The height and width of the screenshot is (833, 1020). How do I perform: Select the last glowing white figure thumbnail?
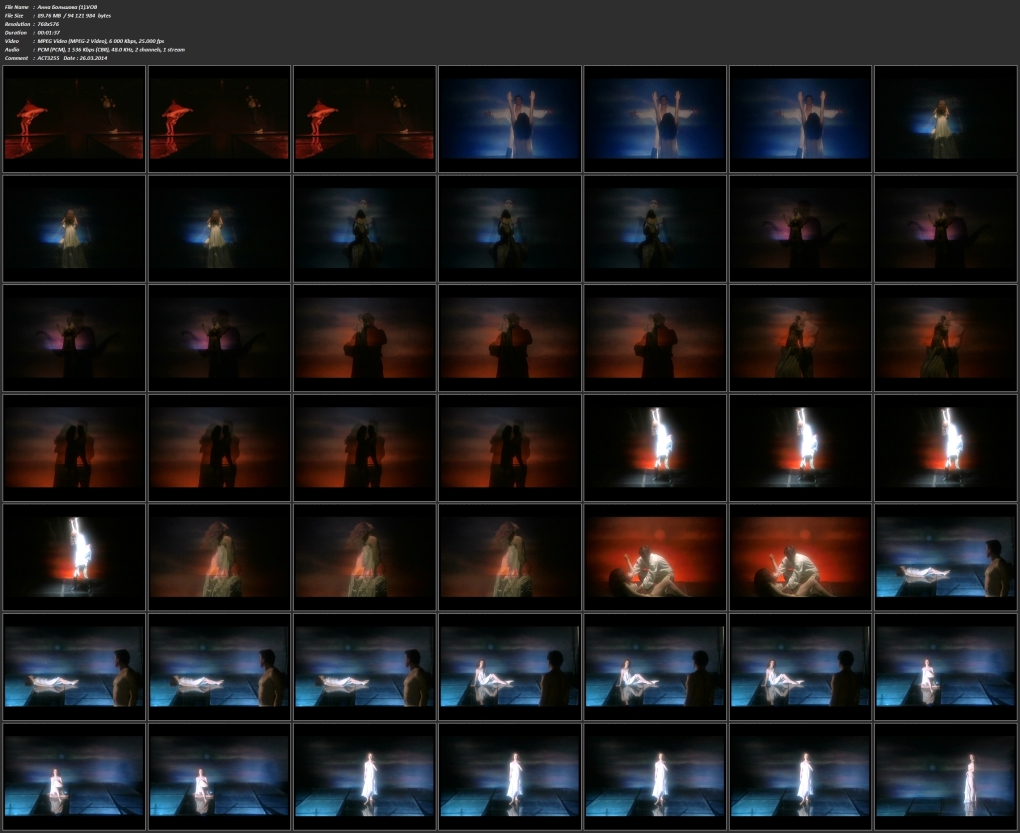[74, 557]
